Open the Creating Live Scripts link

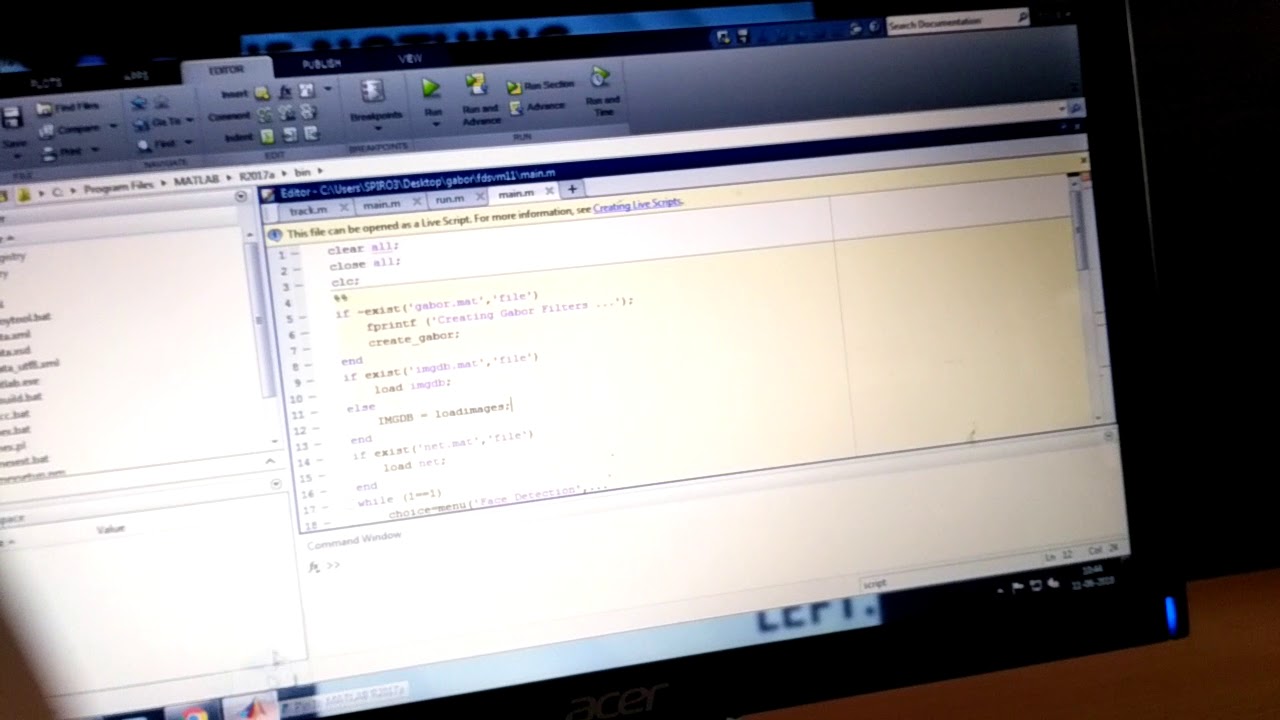638,205
